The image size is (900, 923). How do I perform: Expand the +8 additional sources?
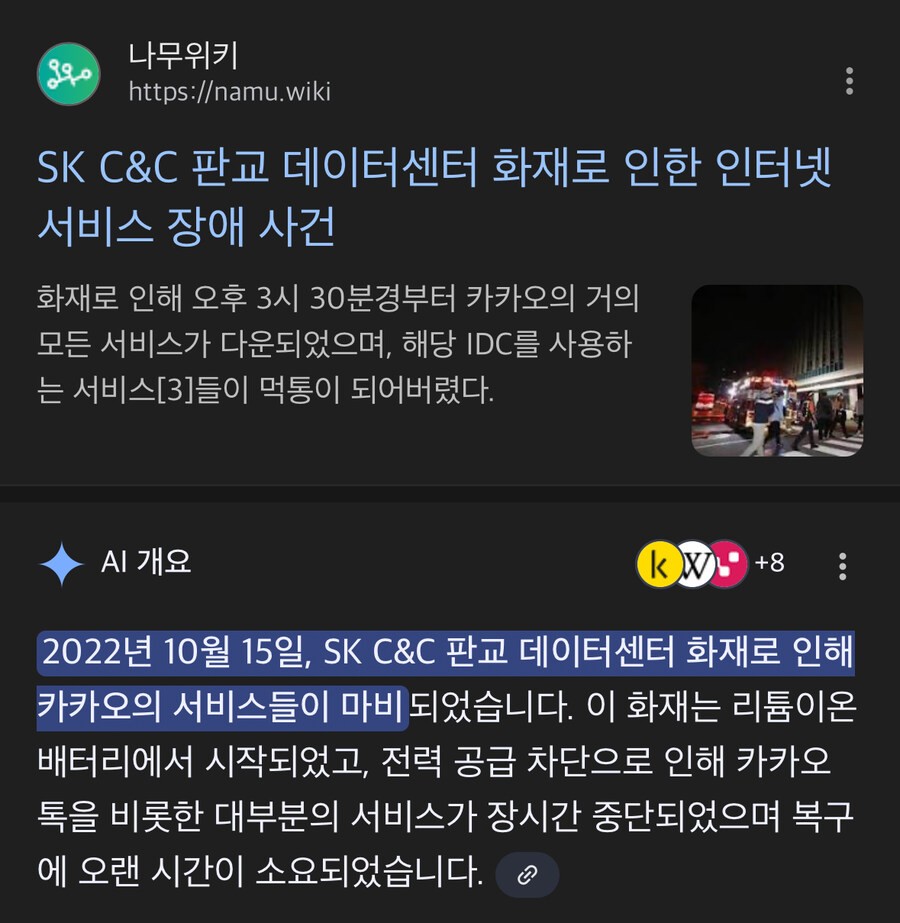point(769,563)
